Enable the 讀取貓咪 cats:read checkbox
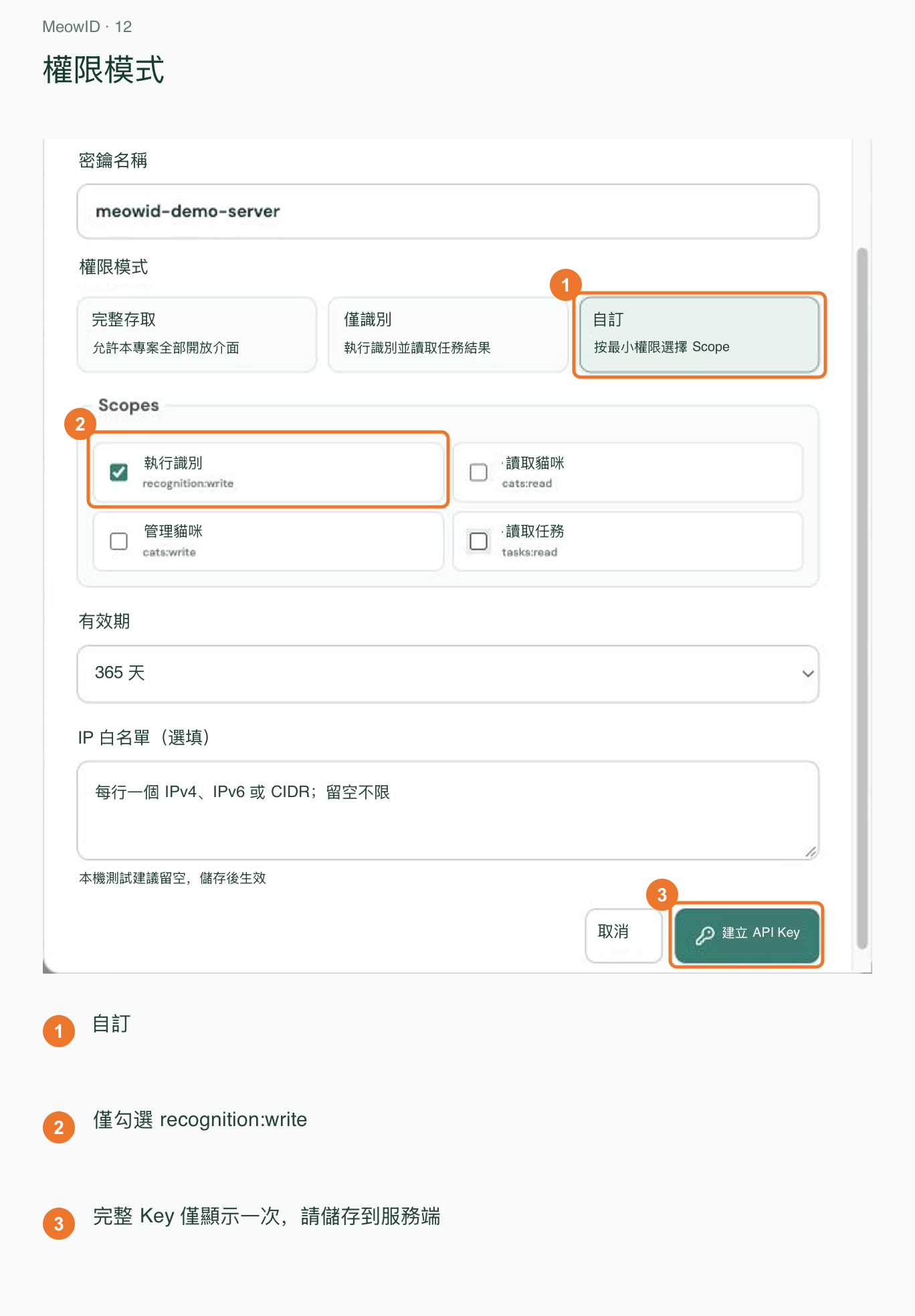 coord(478,472)
